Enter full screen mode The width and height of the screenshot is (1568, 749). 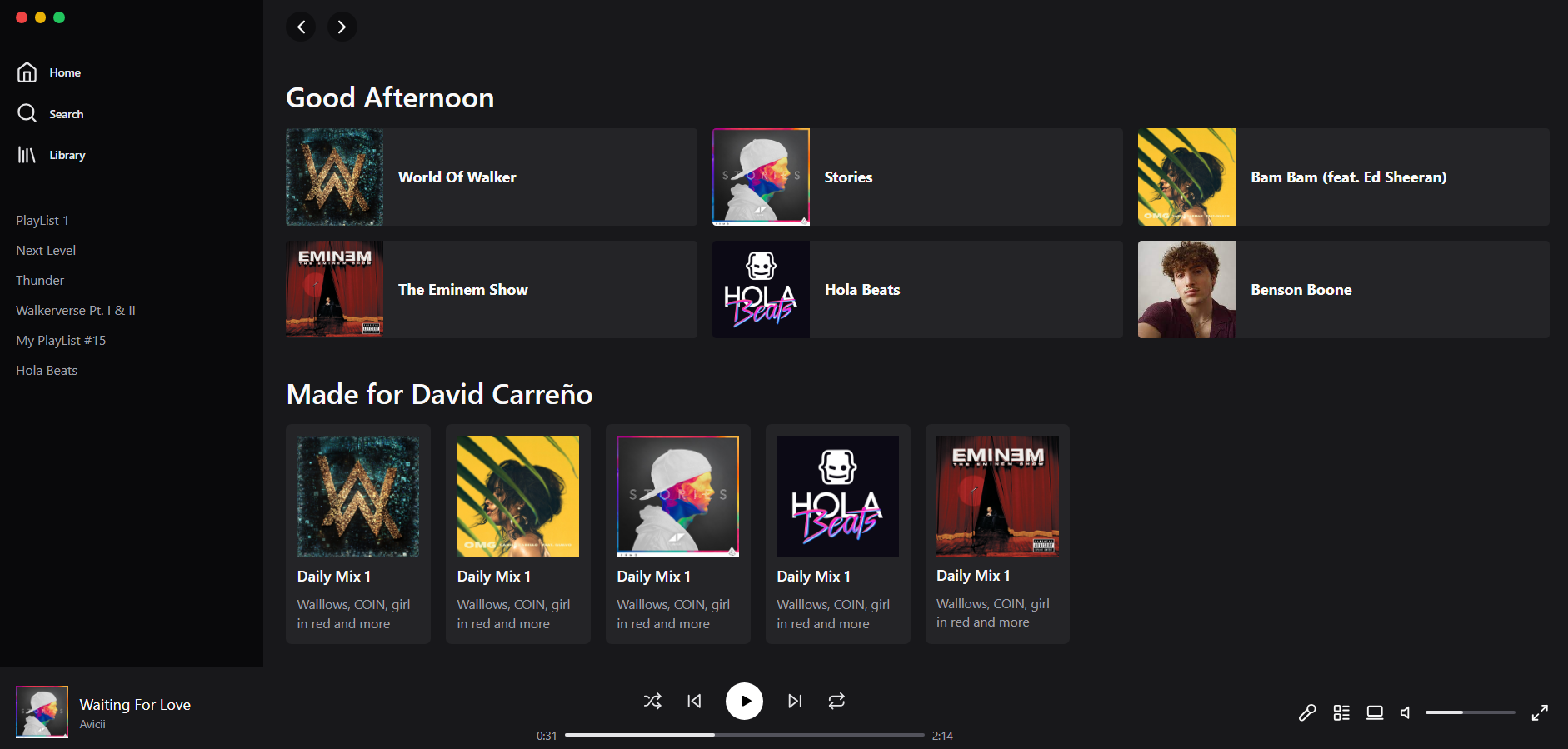pos(1540,712)
